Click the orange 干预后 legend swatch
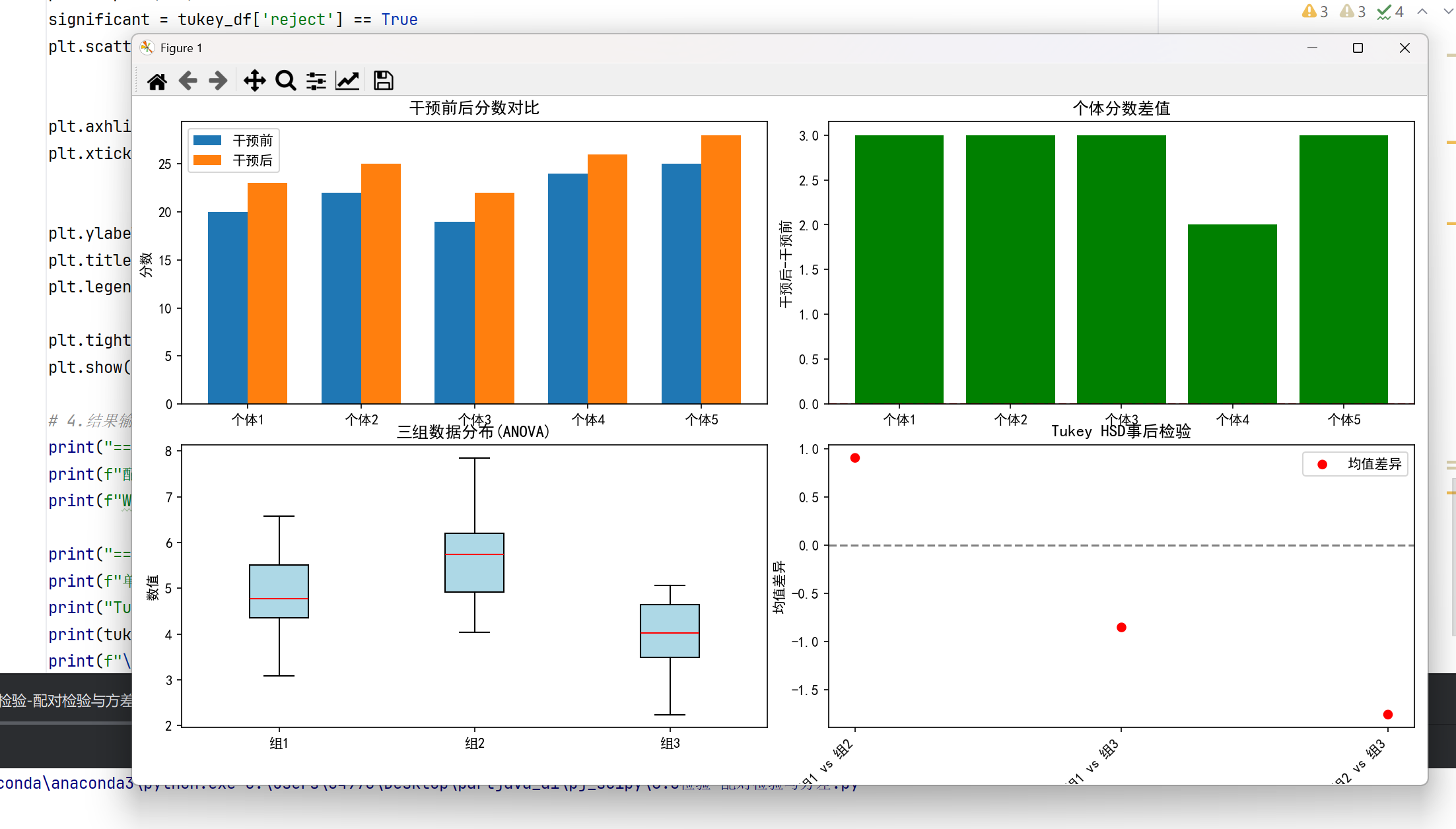This screenshot has width=1456, height=829. pos(207,160)
